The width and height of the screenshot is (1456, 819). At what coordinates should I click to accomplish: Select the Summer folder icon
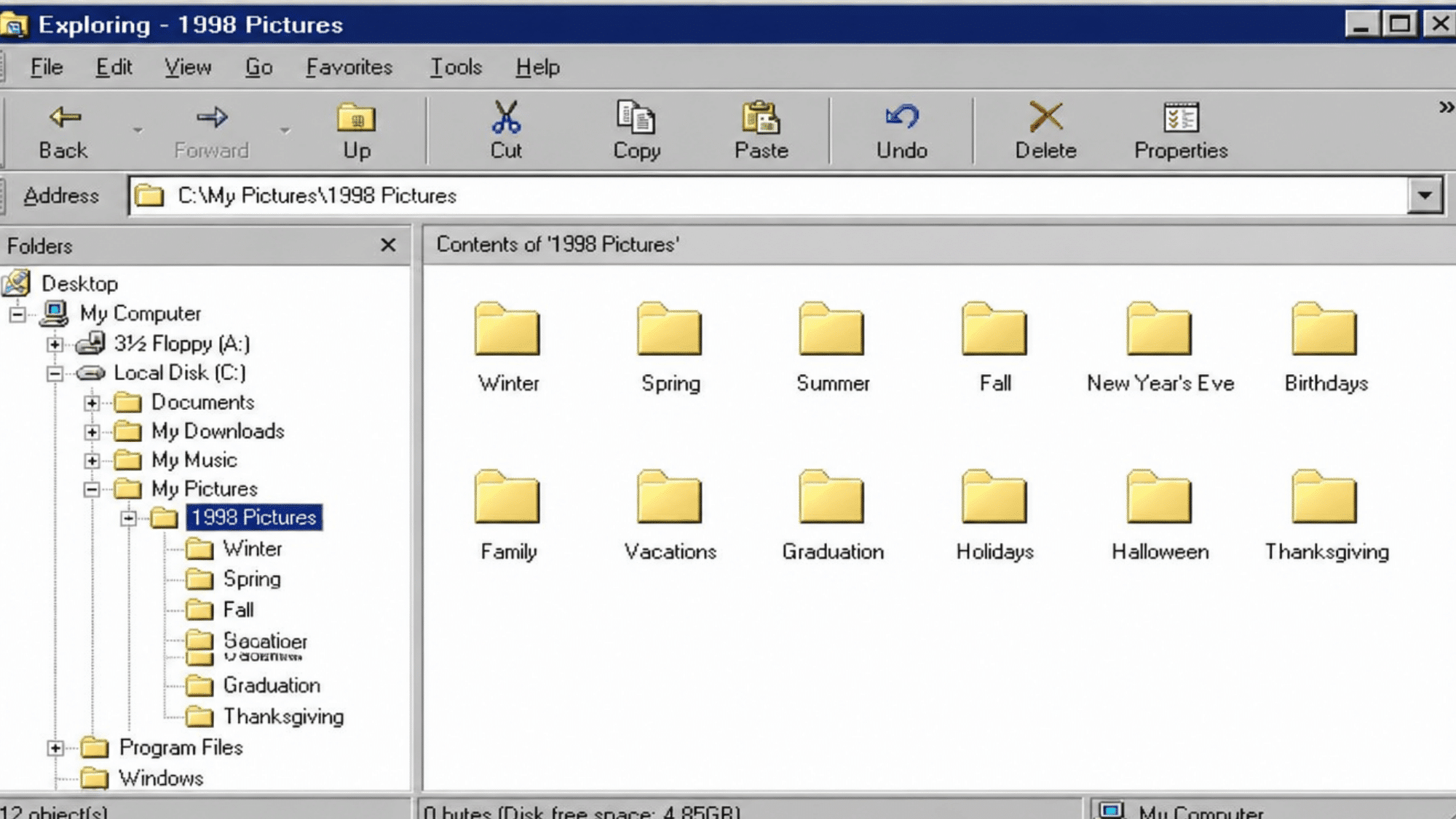[x=832, y=329]
